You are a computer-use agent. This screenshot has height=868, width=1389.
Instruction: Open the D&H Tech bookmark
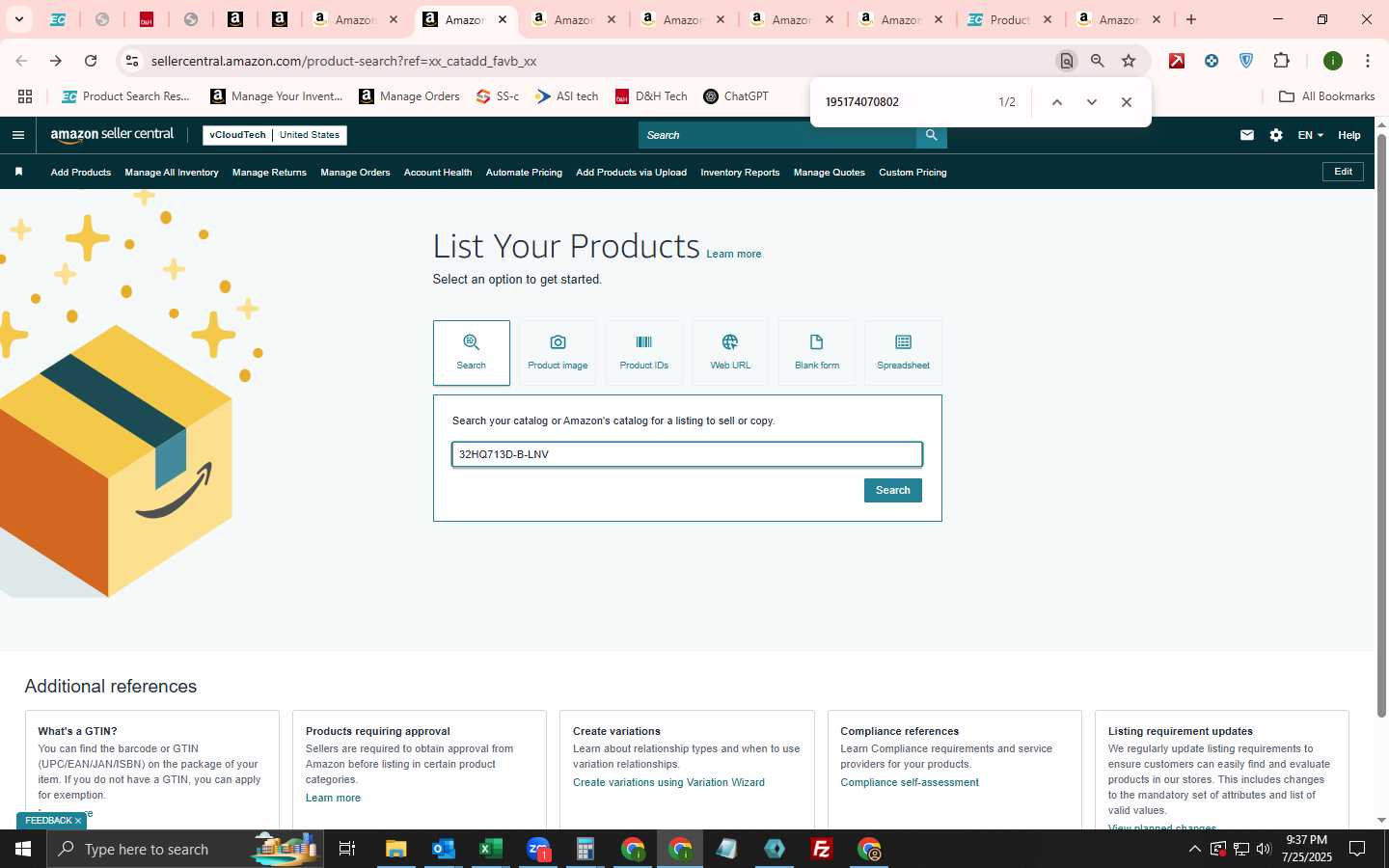point(651,96)
